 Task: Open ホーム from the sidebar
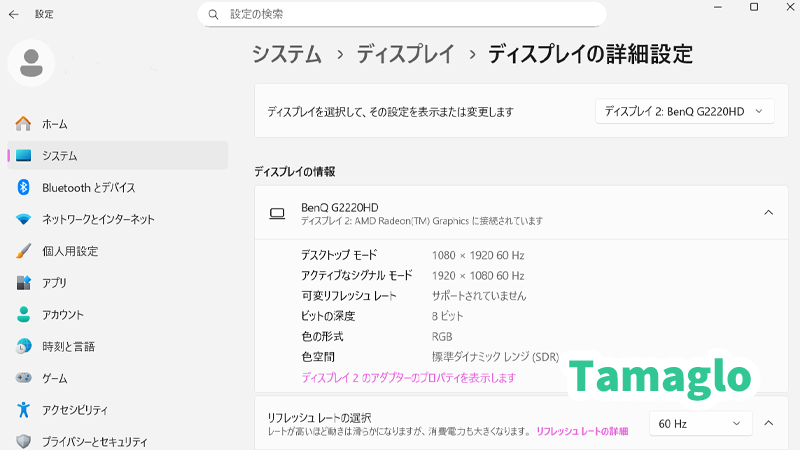(x=55, y=124)
